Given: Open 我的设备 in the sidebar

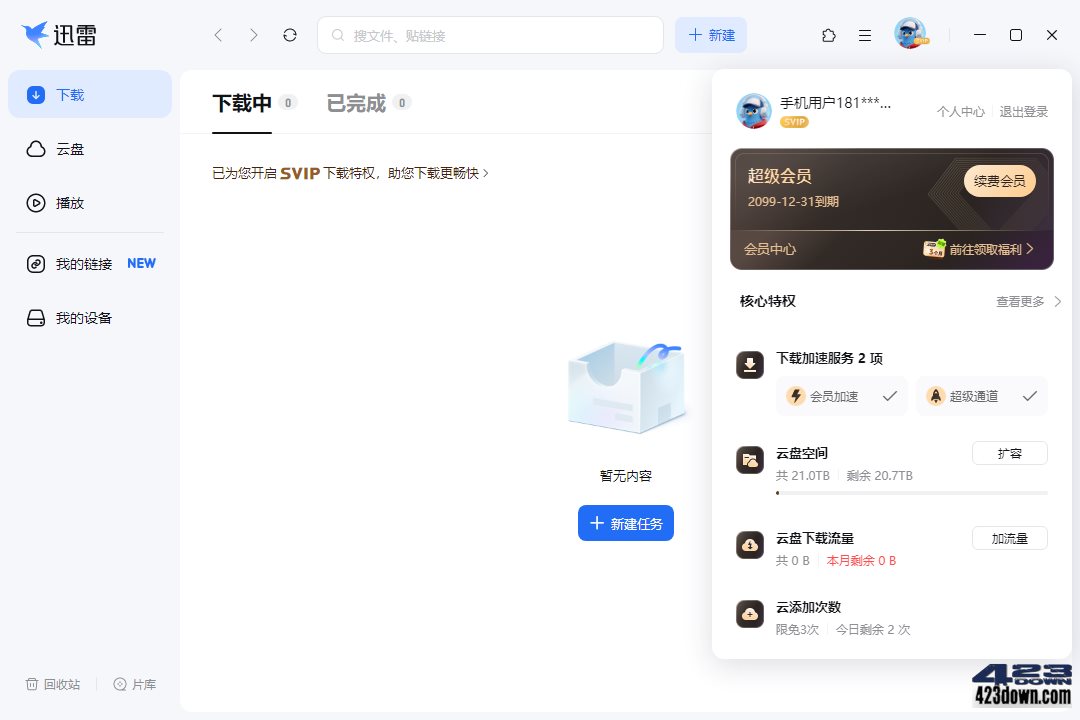Looking at the screenshot, I should (90, 318).
